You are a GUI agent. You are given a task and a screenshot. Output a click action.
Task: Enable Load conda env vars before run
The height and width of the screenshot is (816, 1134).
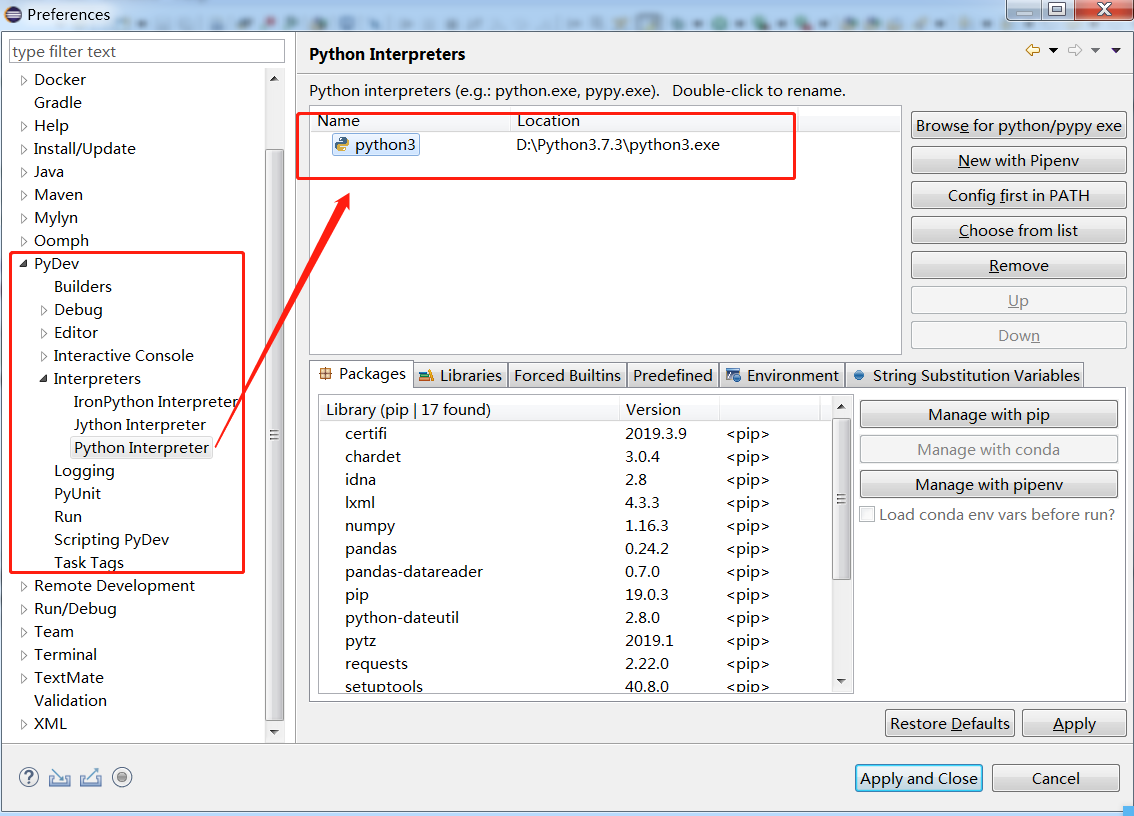point(866,513)
